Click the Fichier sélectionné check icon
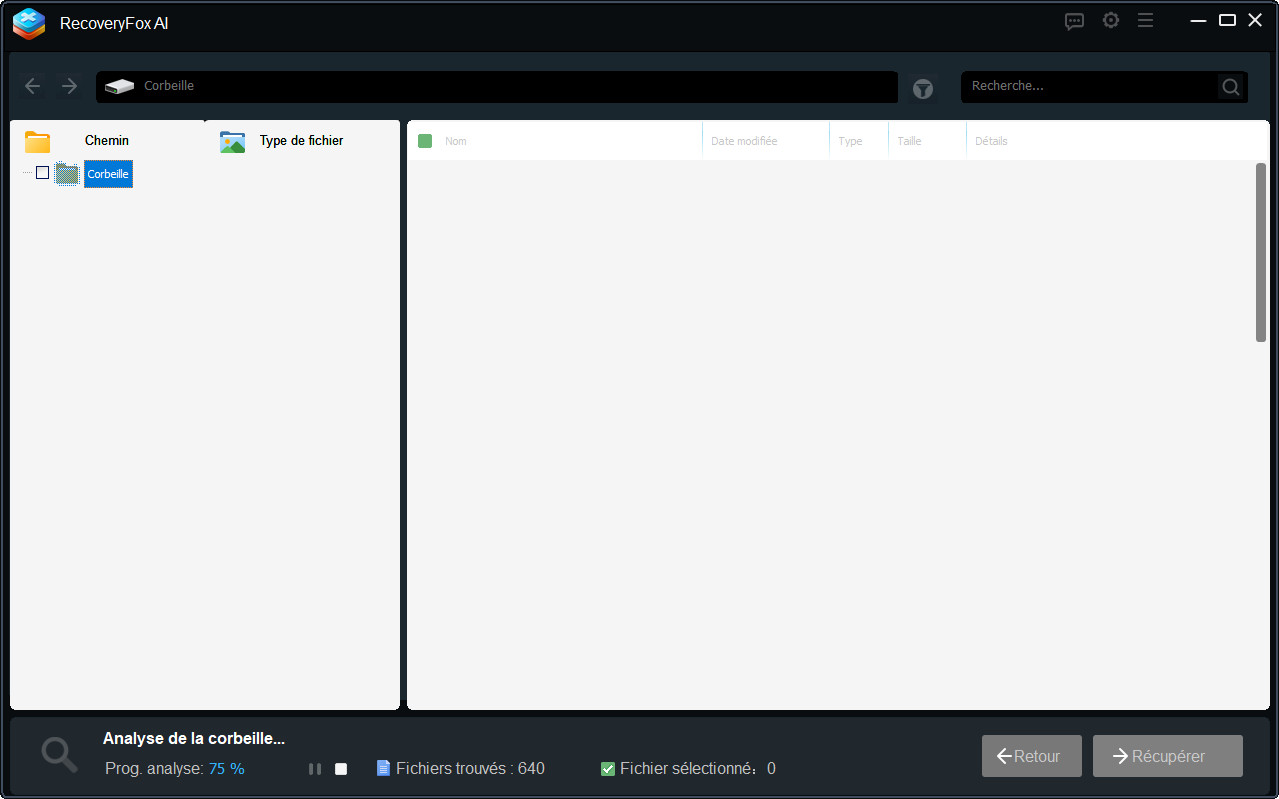The width and height of the screenshot is (1279, 799). pos(607,769)
